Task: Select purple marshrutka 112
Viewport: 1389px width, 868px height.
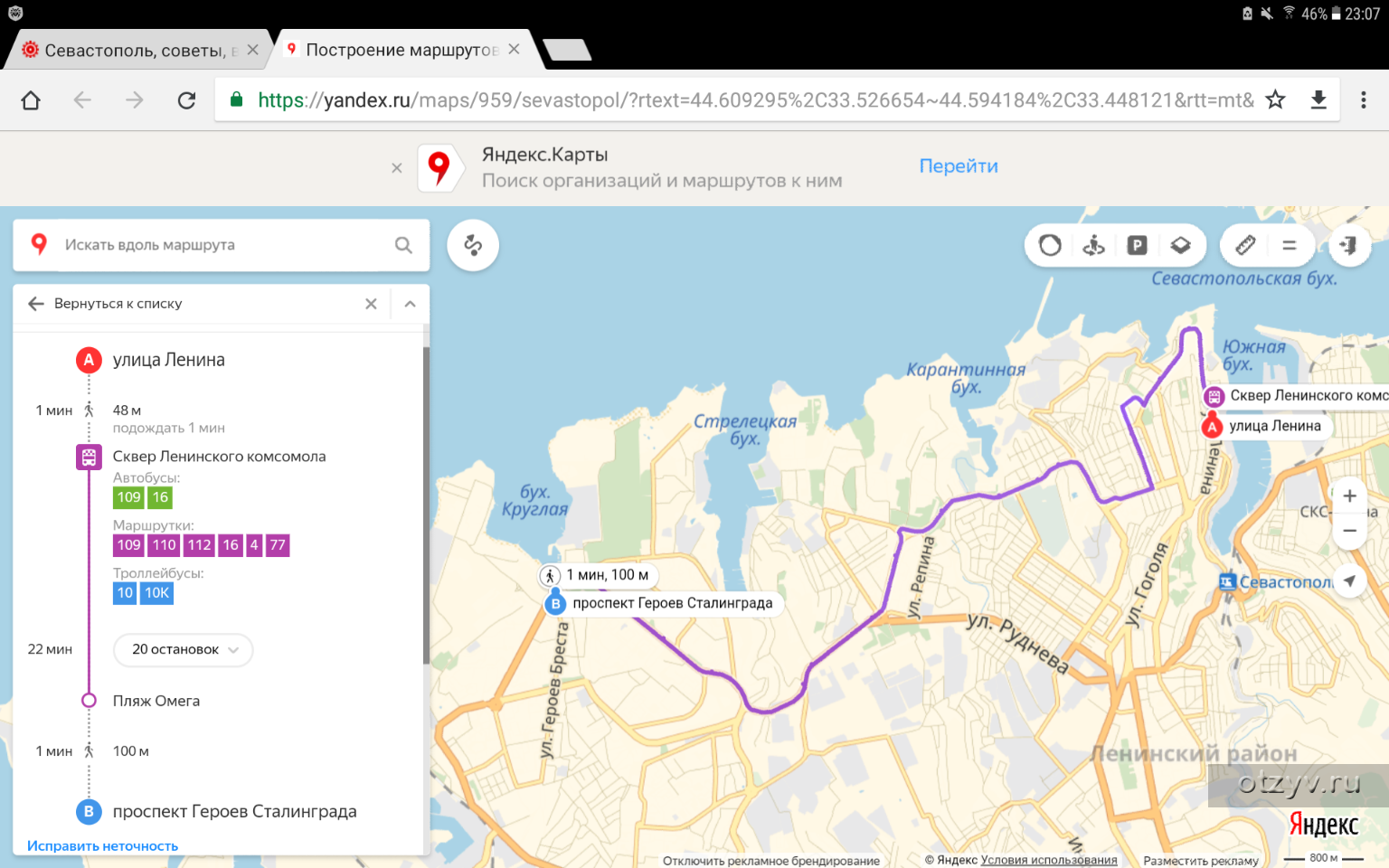Action: (199, 545)
